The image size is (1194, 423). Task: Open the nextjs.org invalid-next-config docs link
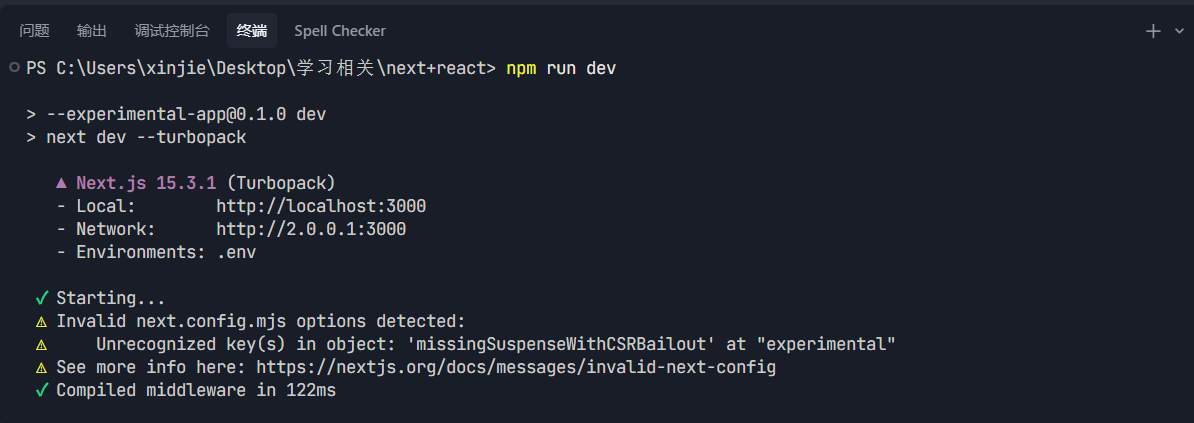click(516, 367)
